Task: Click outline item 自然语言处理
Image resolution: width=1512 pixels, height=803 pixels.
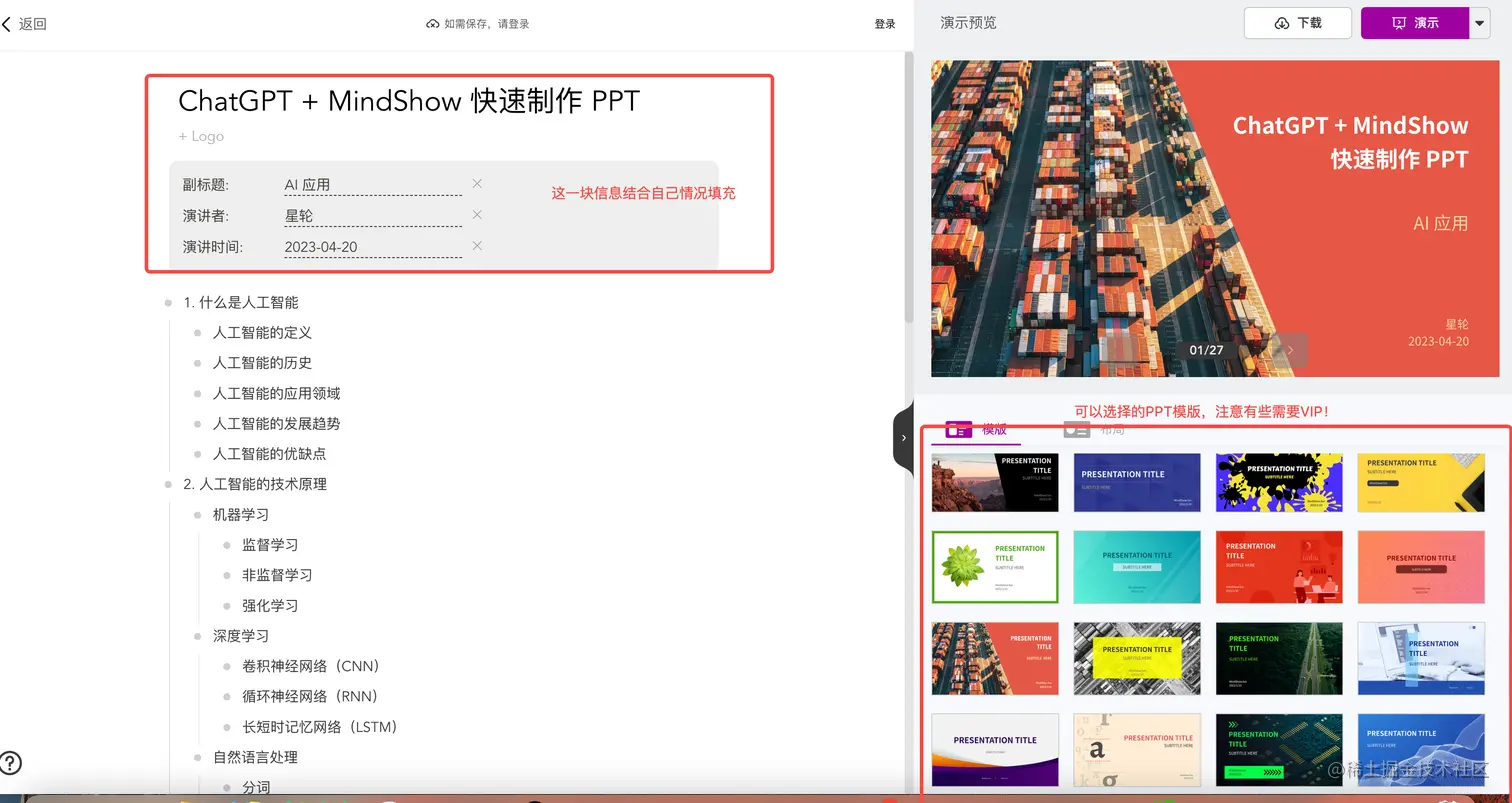Action: [255, 757]
